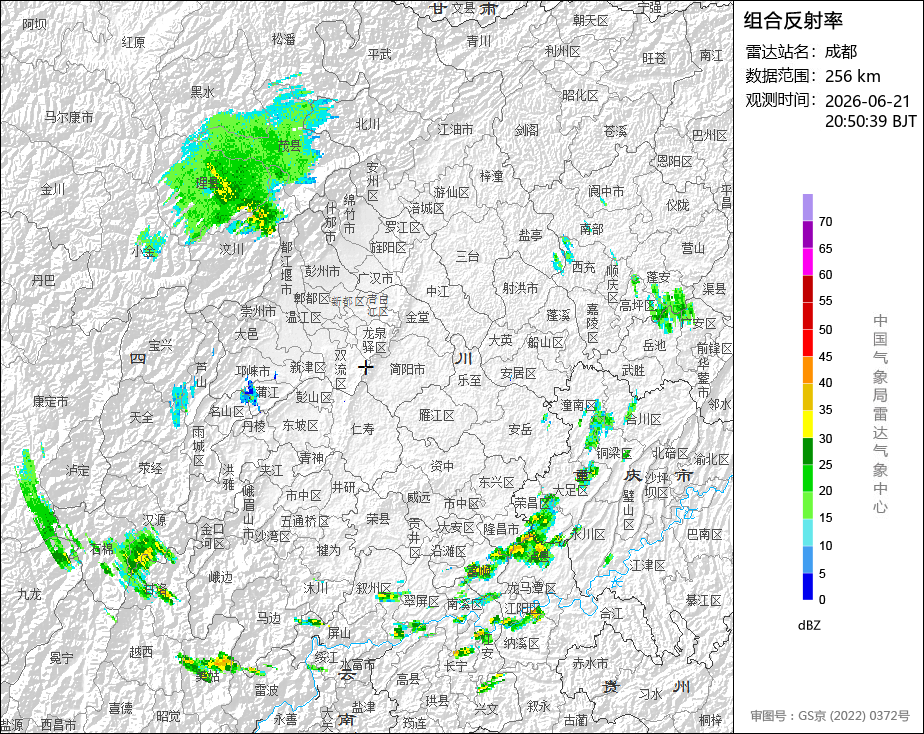Click the '北川' map label
The image size is (924, 734).
368,124
